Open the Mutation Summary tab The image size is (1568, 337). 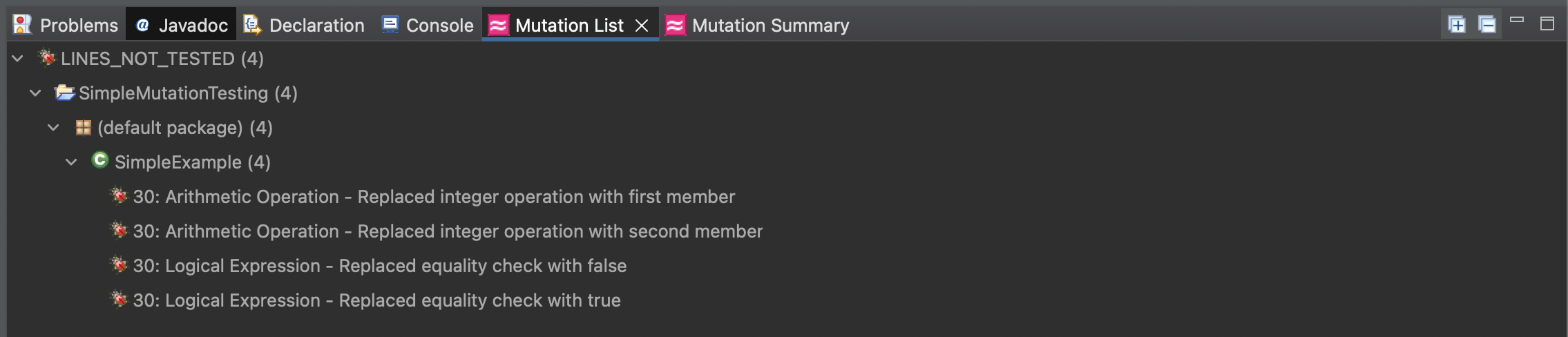coord(757,26)
